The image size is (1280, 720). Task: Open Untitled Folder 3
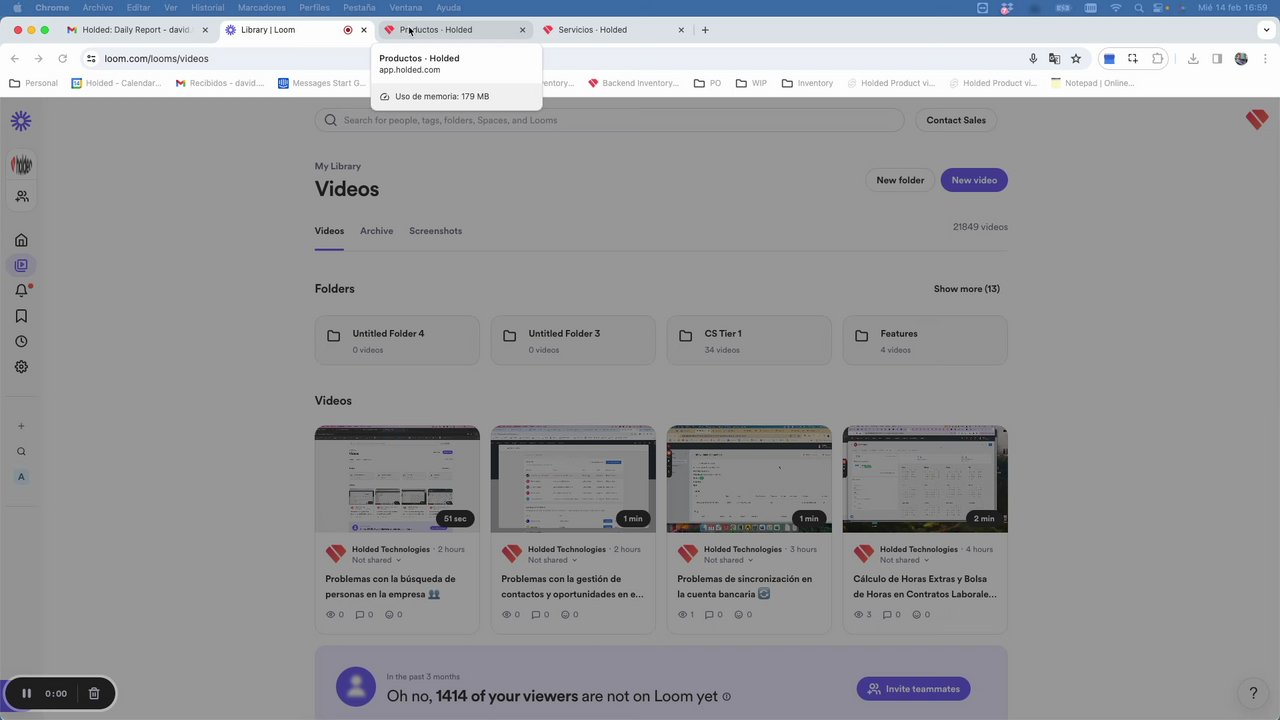(573, 340)
